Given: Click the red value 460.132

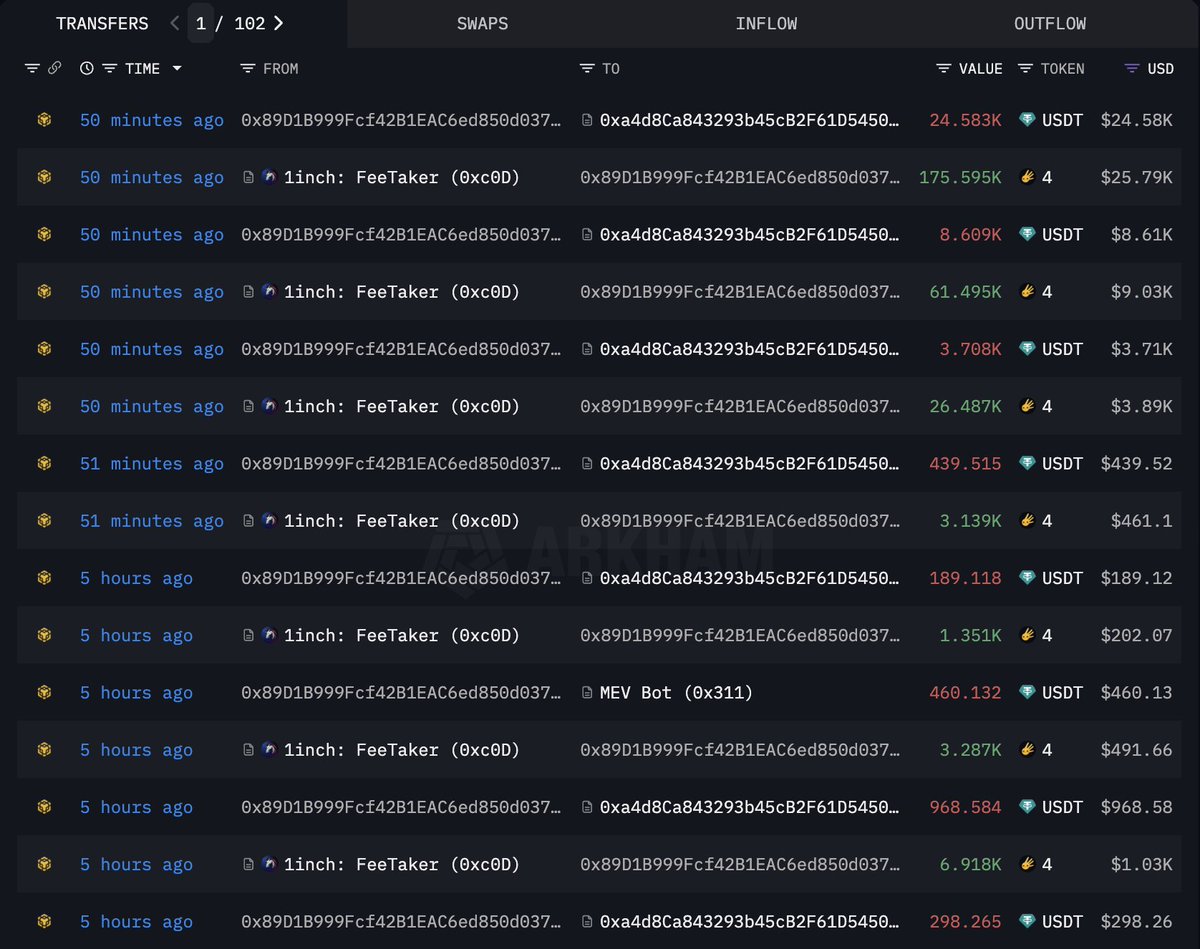Looking at the screenshot, I should [965, 693].
